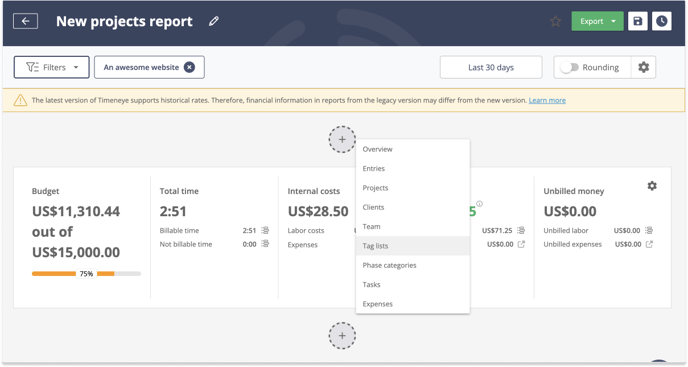Choose Entries from the menu

click(x=412, y=169)
